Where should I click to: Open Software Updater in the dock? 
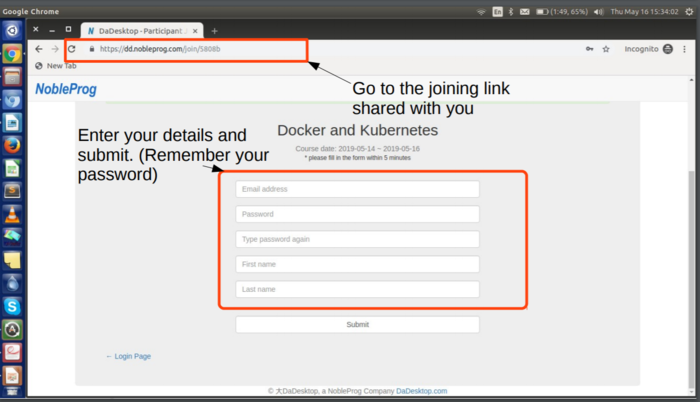point(12,330)
